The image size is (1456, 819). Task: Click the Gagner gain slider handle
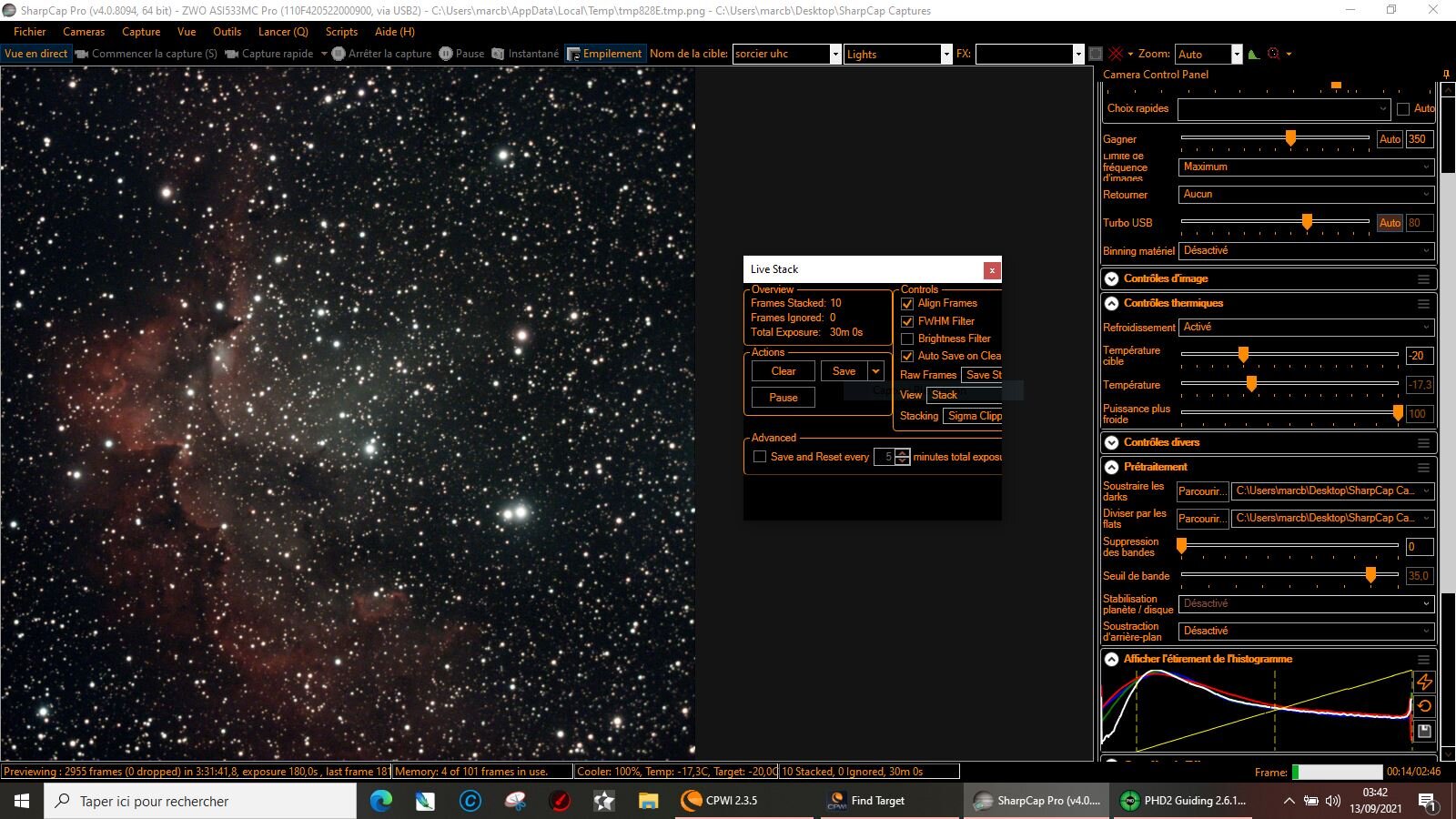(x=1290, y=138)
